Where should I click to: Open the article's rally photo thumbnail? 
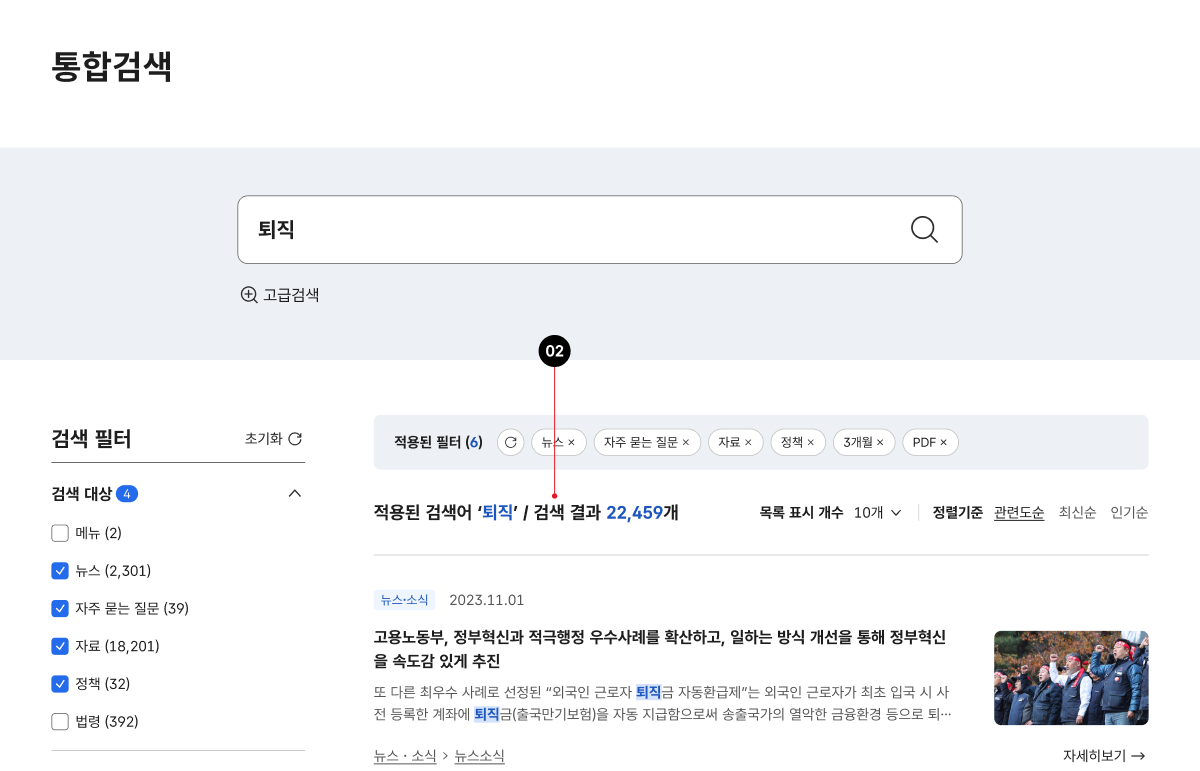pos(1071,678)
